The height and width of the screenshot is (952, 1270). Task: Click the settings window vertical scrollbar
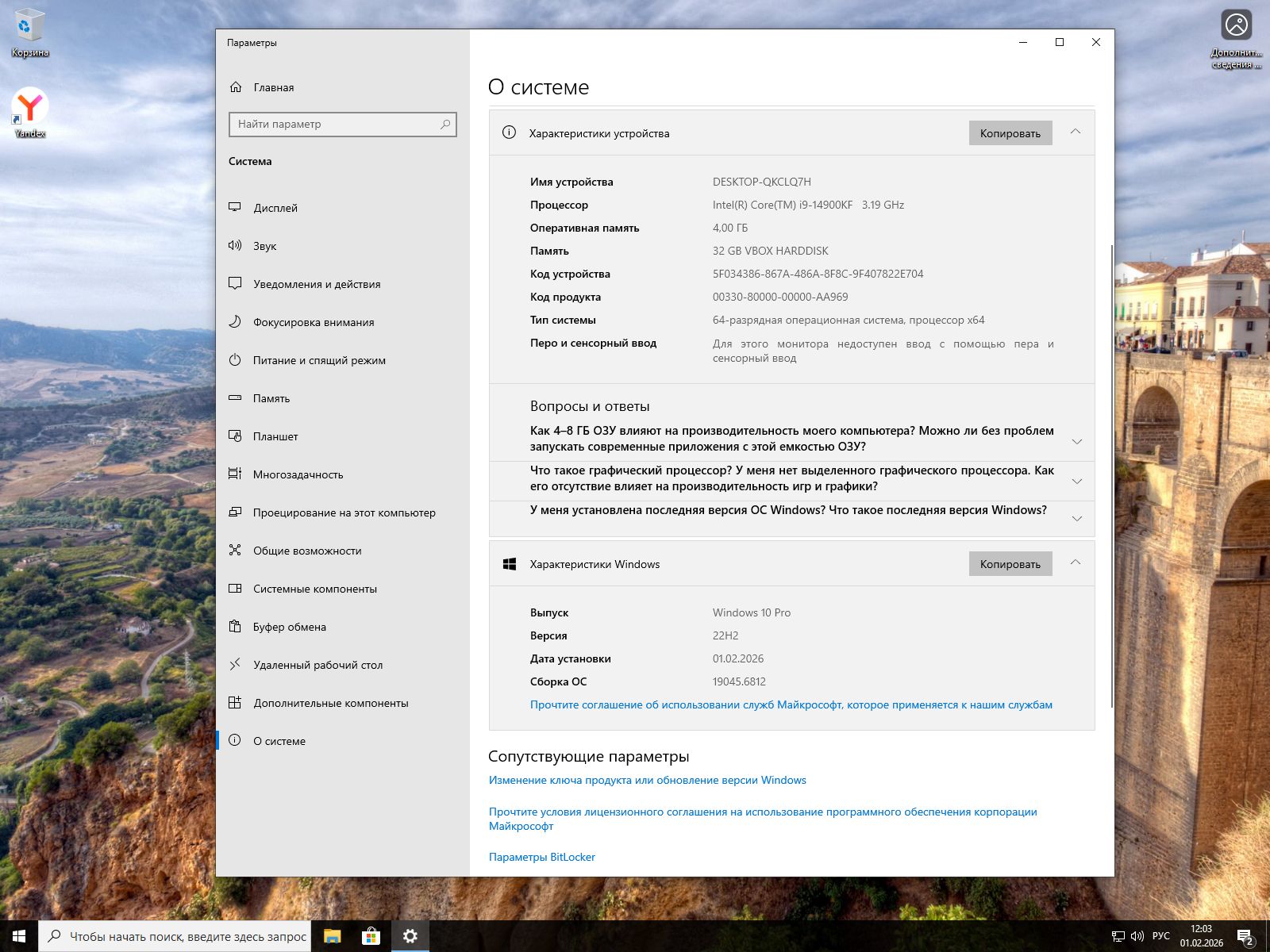[x=1111, y=476]
